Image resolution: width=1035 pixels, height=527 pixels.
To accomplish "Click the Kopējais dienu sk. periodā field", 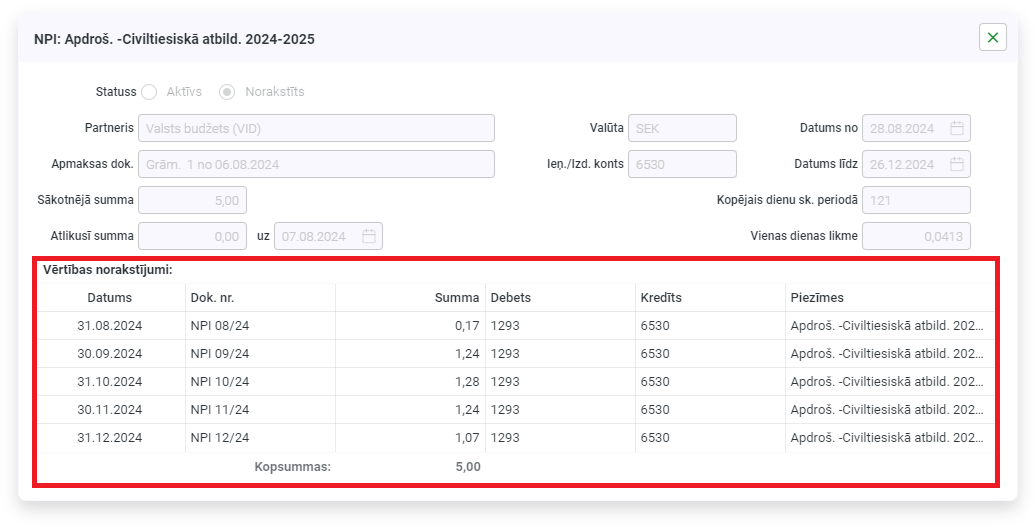I will click(x=916, y=200).
